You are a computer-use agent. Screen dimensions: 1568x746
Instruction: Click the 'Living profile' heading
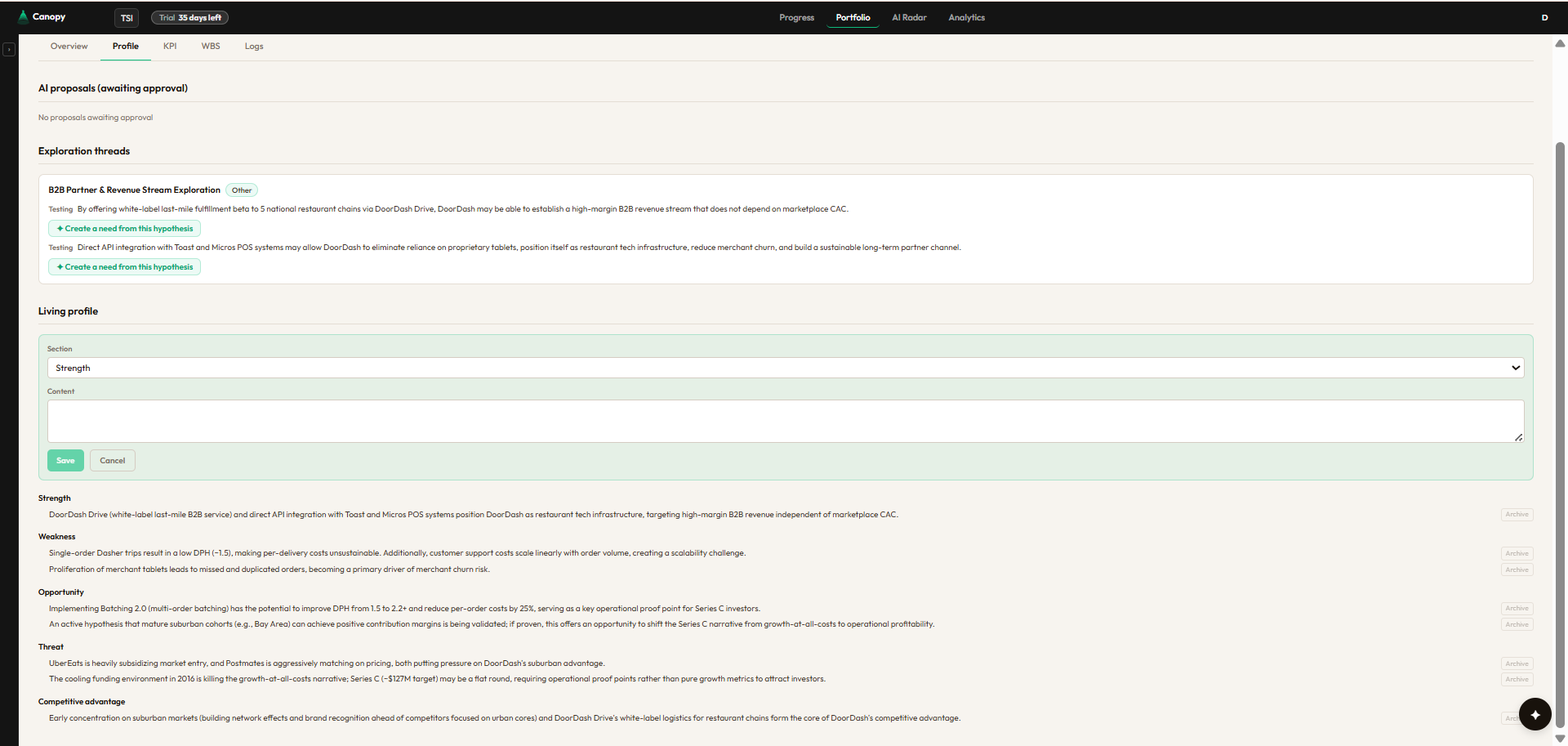click(68, 311)
